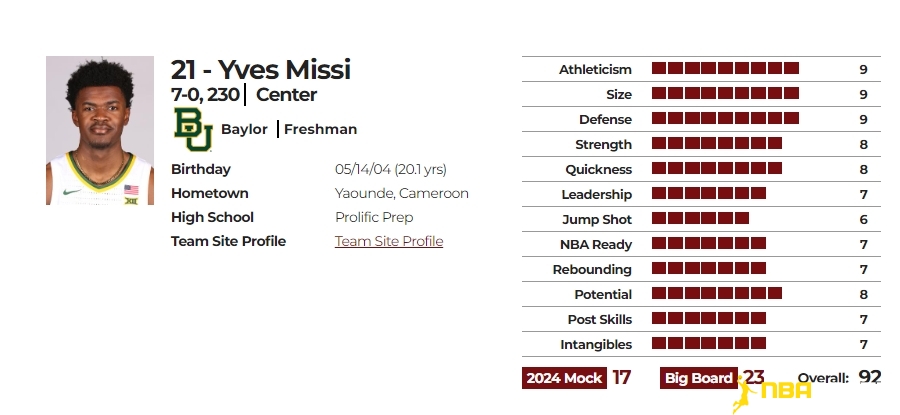Screen dimensions: 900x415
Task: Click Yves Missi's player headshot photo
Action: pos(100,130)
